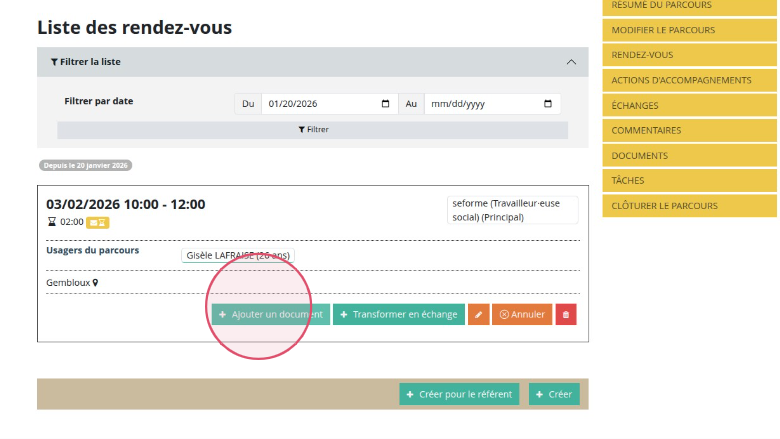
Task: Click the hourglass duration icon
Action: click(52, 222)
